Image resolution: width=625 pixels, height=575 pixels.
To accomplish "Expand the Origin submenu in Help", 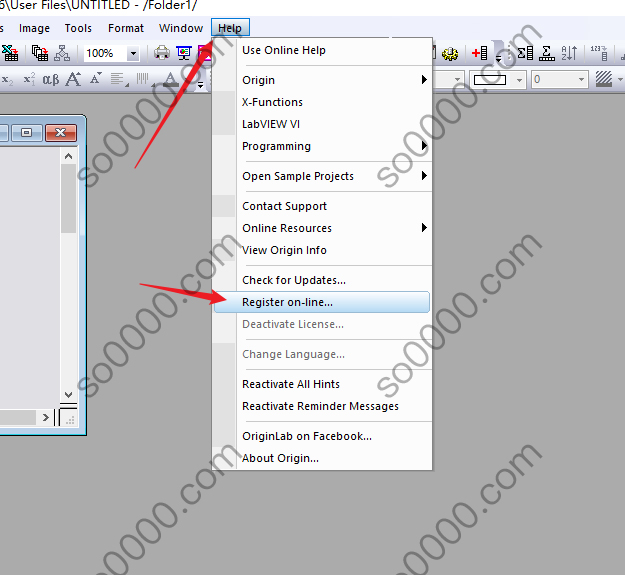I will pos(334,80).
